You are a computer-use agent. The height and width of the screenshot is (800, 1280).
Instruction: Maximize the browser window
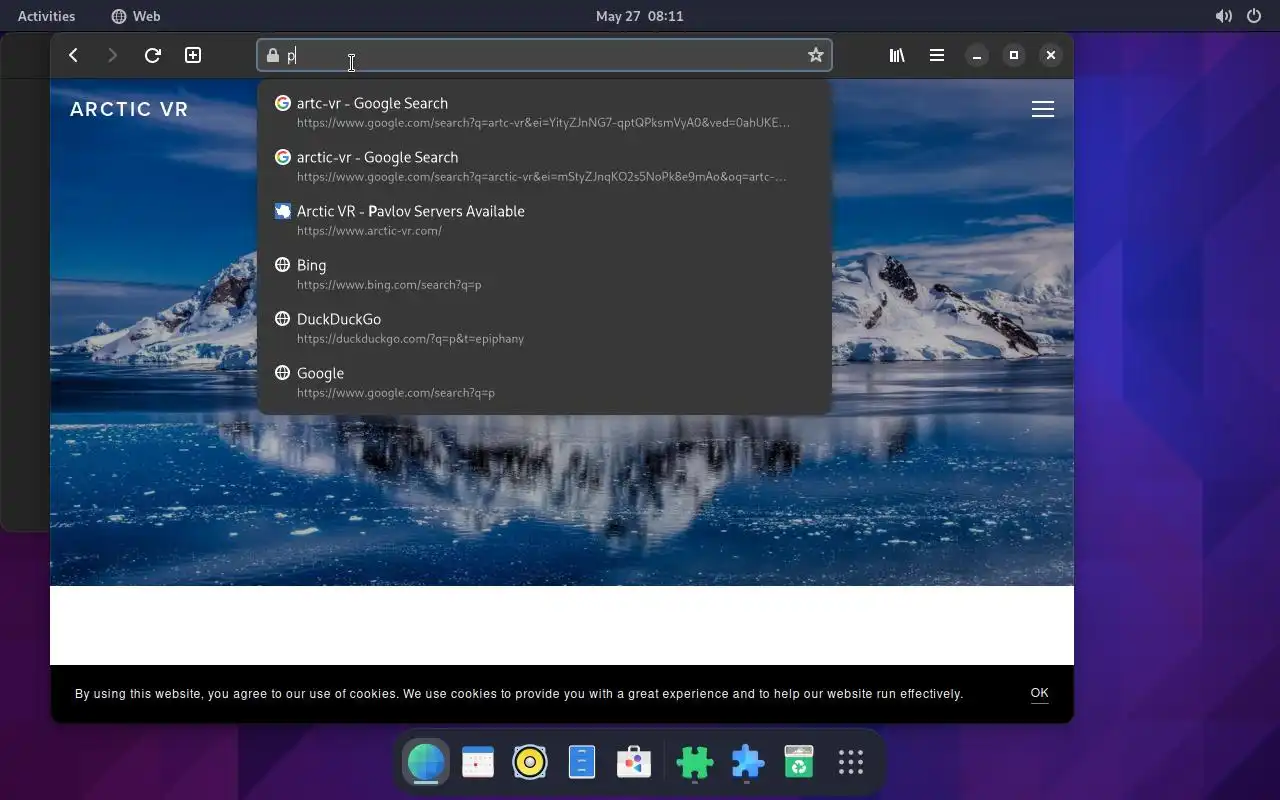click(x=1014, y=56)
